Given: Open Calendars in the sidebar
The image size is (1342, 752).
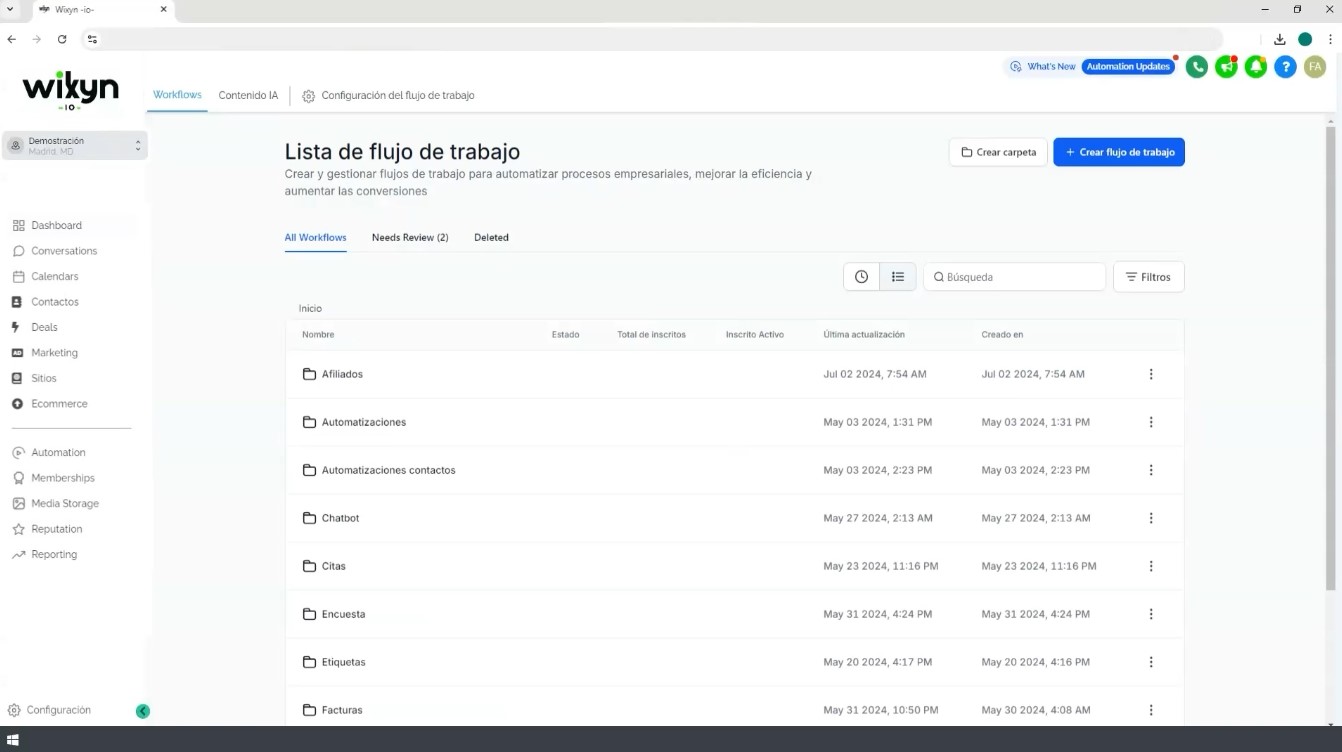Looking at the screenshot, I should click(45, 277).
